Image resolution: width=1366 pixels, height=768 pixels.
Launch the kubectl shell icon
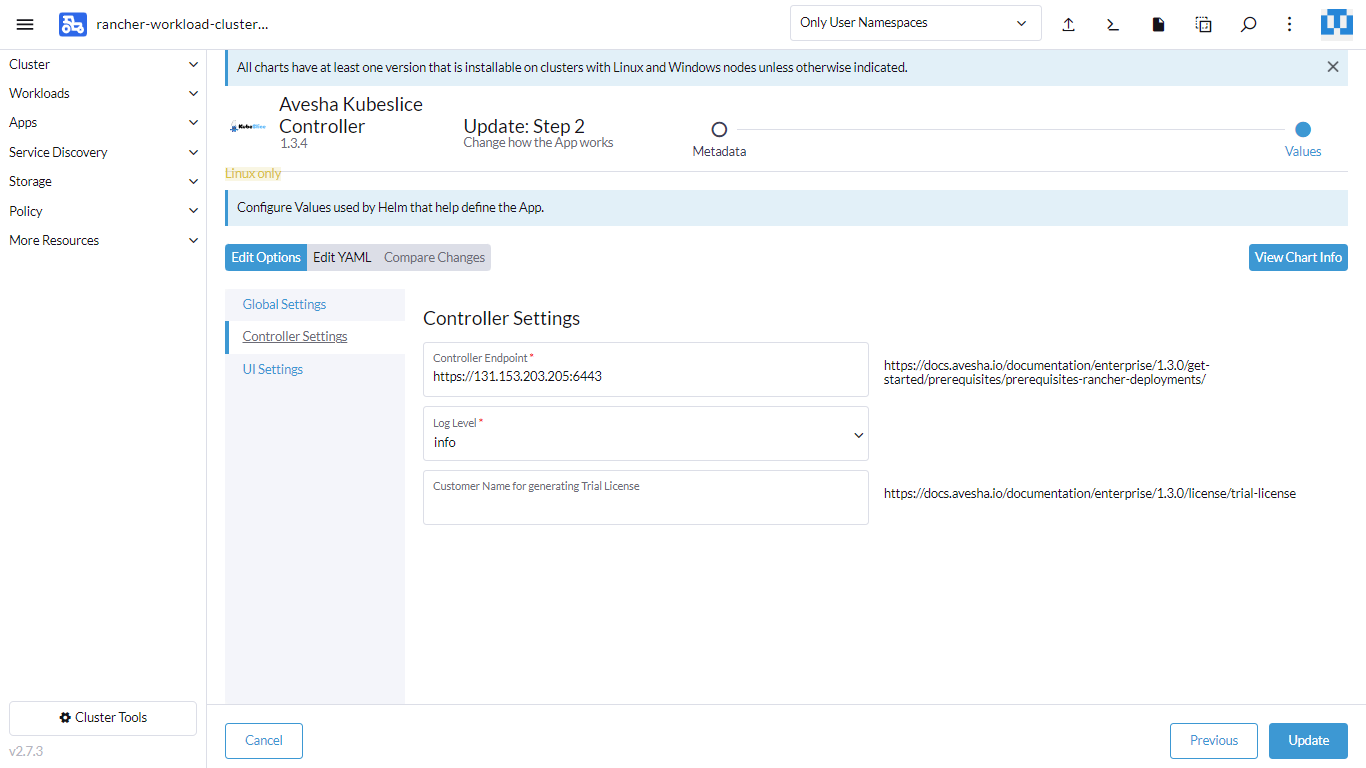(1113, 24)
